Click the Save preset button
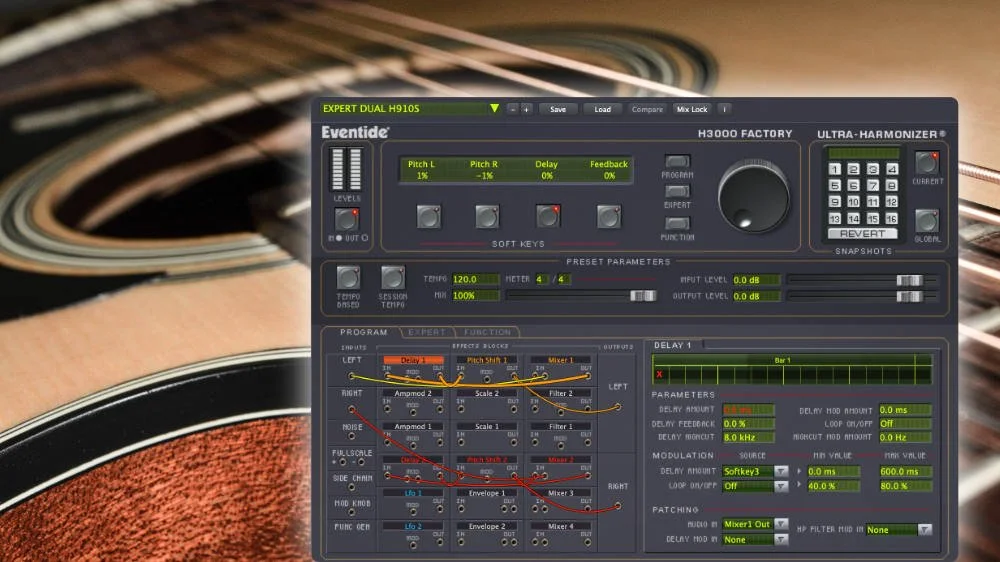This screenshot has width=1000, height=562. click(558, 110)
